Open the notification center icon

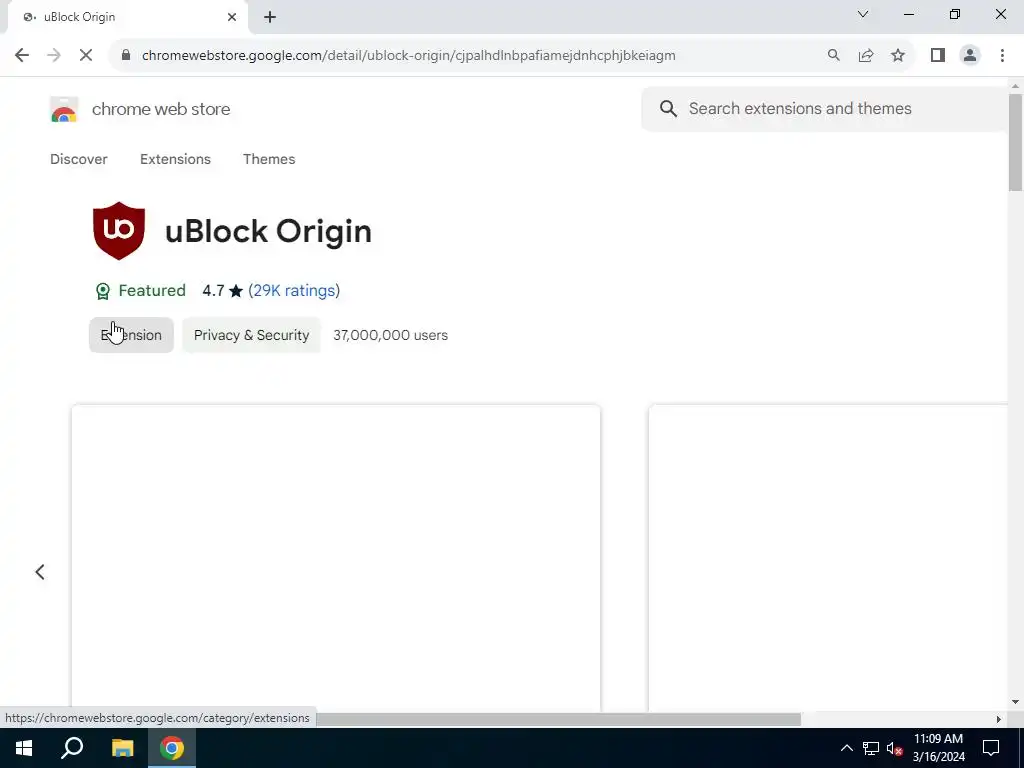tap(991, 748)
